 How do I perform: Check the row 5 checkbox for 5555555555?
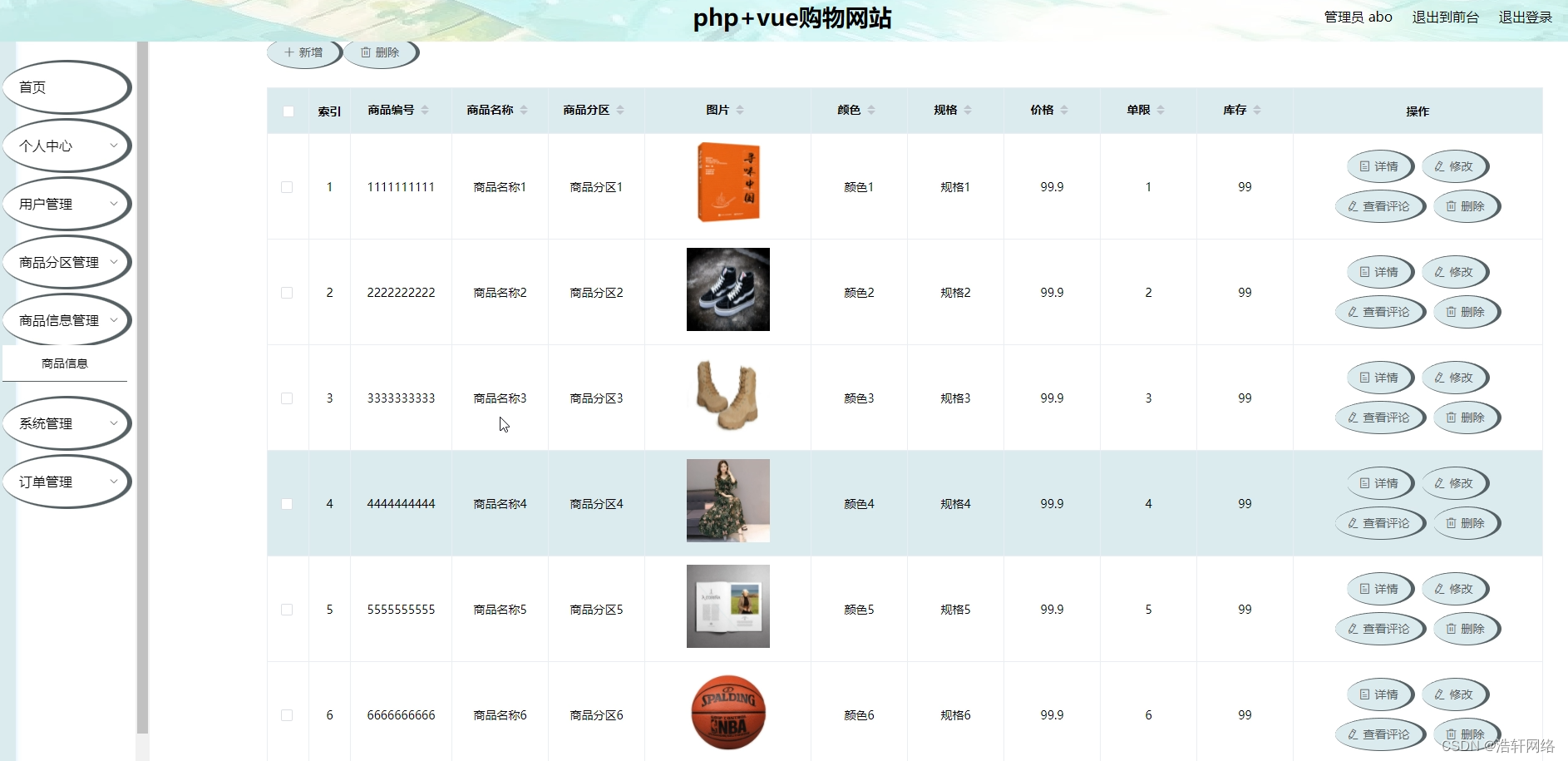pyautogui.click(x=287, y=610)
